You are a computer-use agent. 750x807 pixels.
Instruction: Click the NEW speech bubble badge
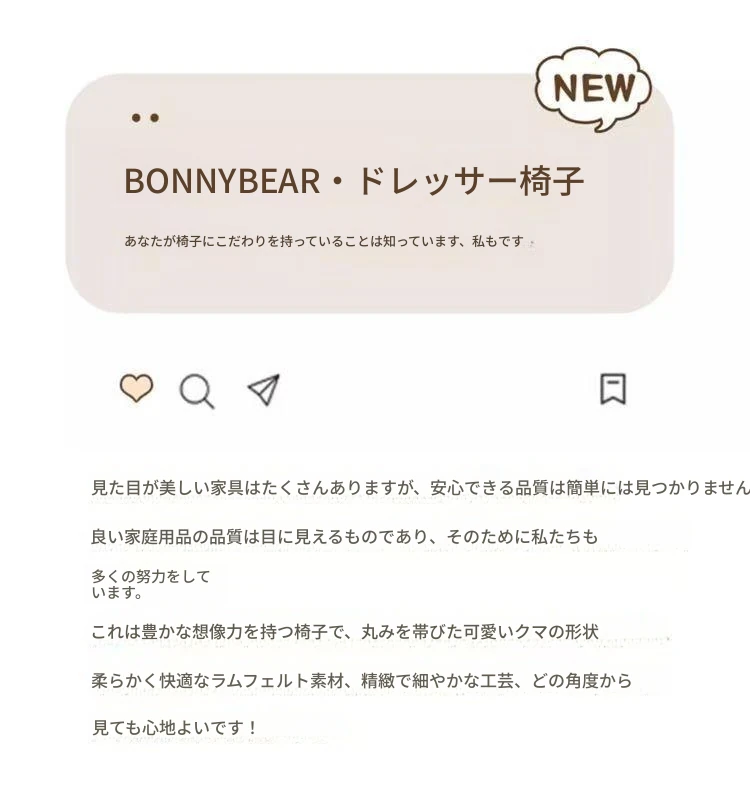click(x=594, y=89)
